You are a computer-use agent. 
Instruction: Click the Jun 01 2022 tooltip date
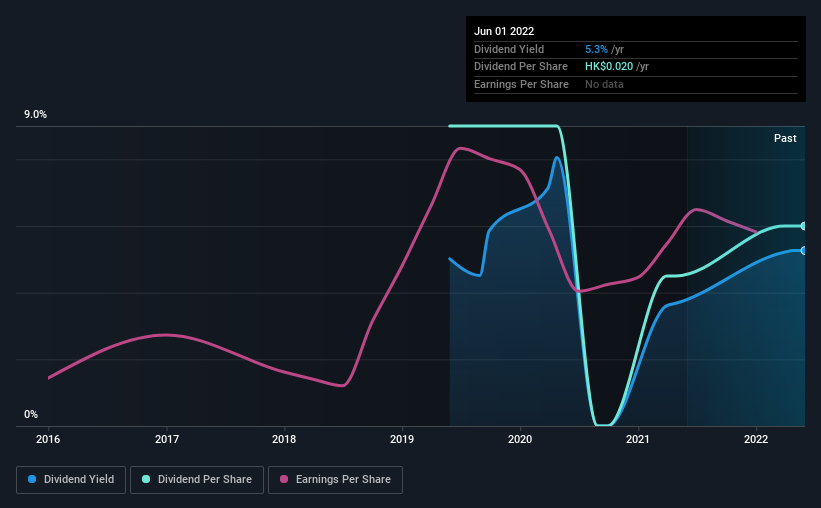(x=504, y=31)
